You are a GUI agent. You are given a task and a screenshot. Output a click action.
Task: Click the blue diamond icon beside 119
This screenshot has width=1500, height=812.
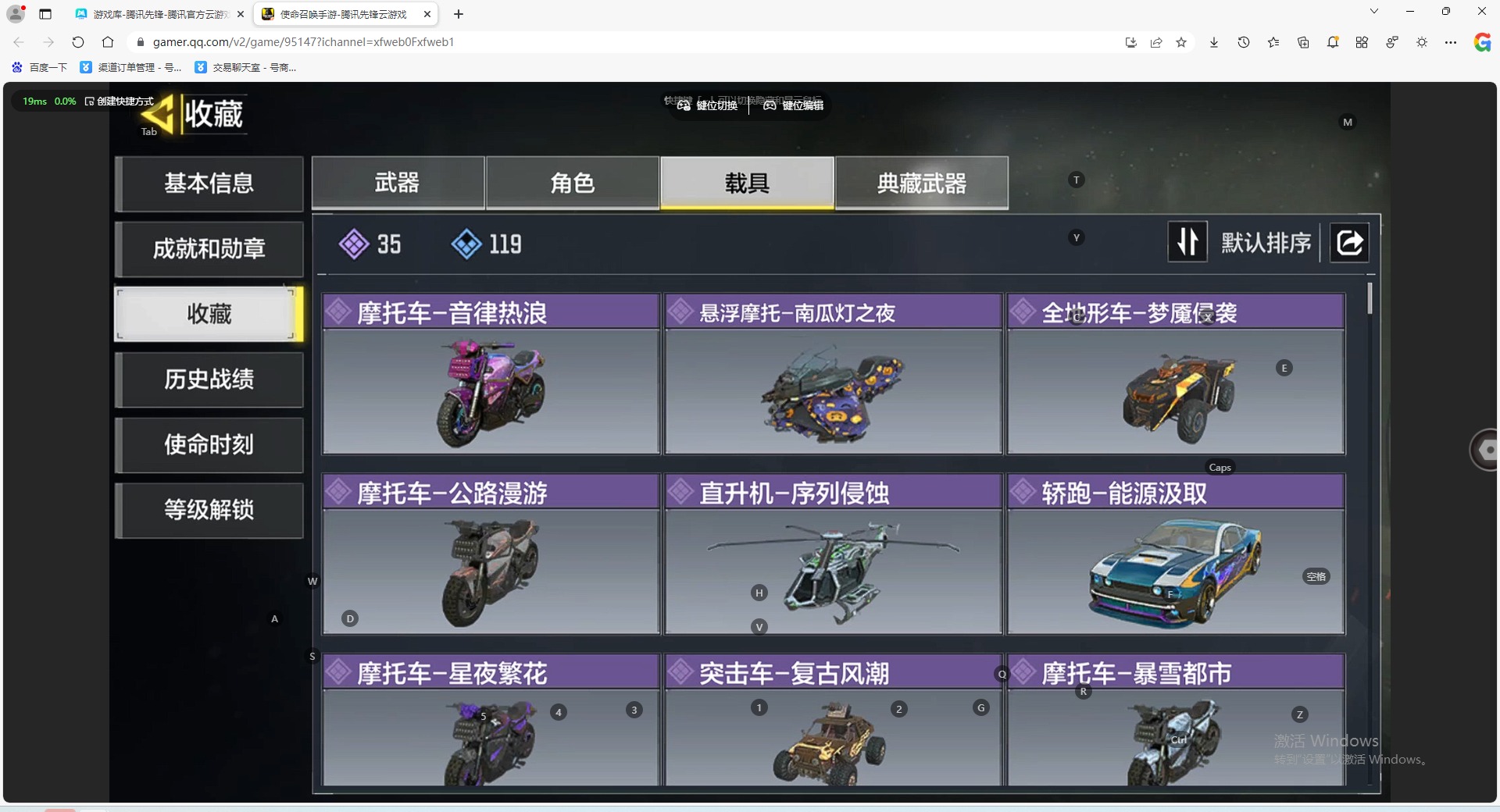[x=466, y=244]
